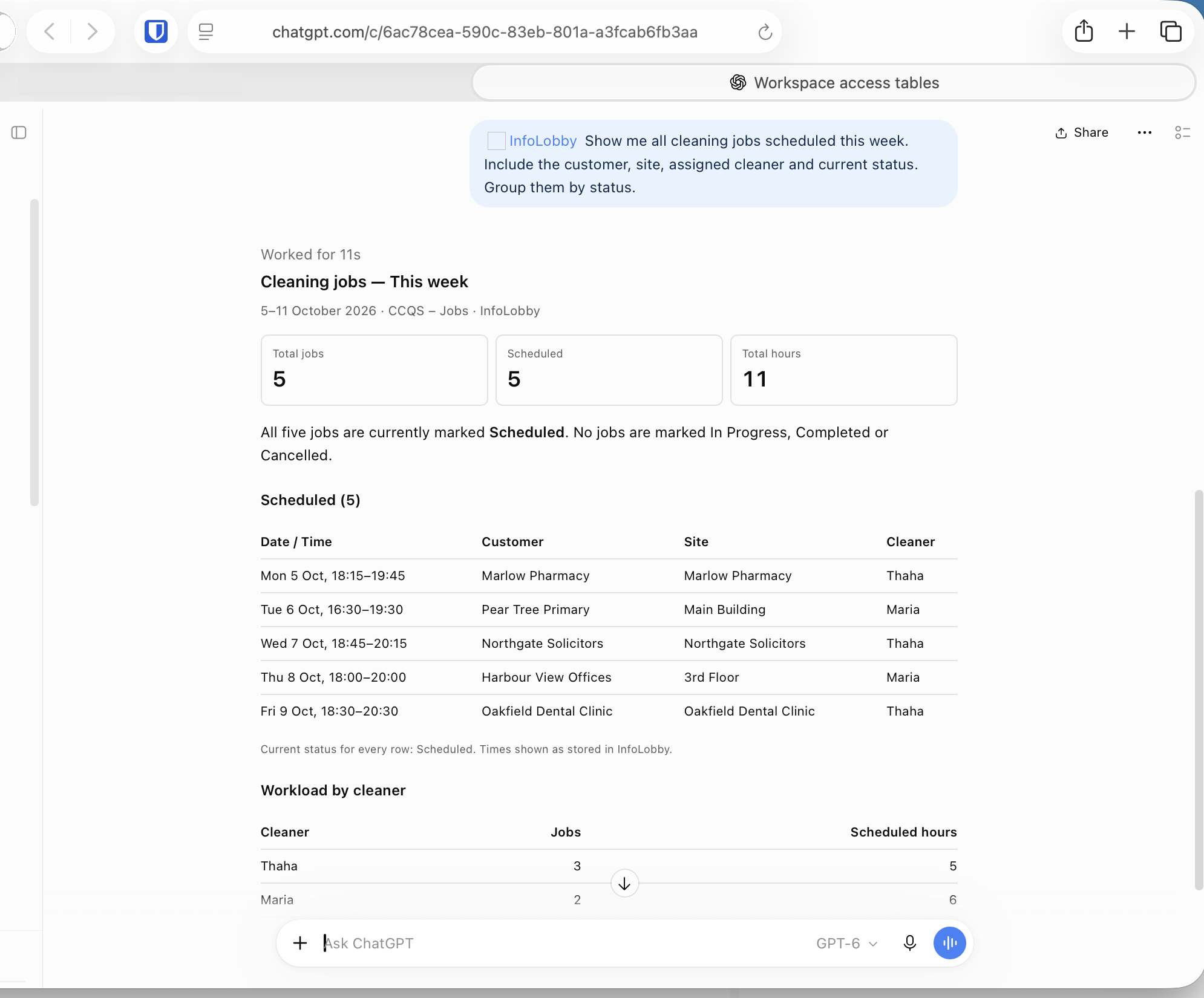
Task: Jump to bottom with the down-arrow button
Action: [x=624, y=884]
